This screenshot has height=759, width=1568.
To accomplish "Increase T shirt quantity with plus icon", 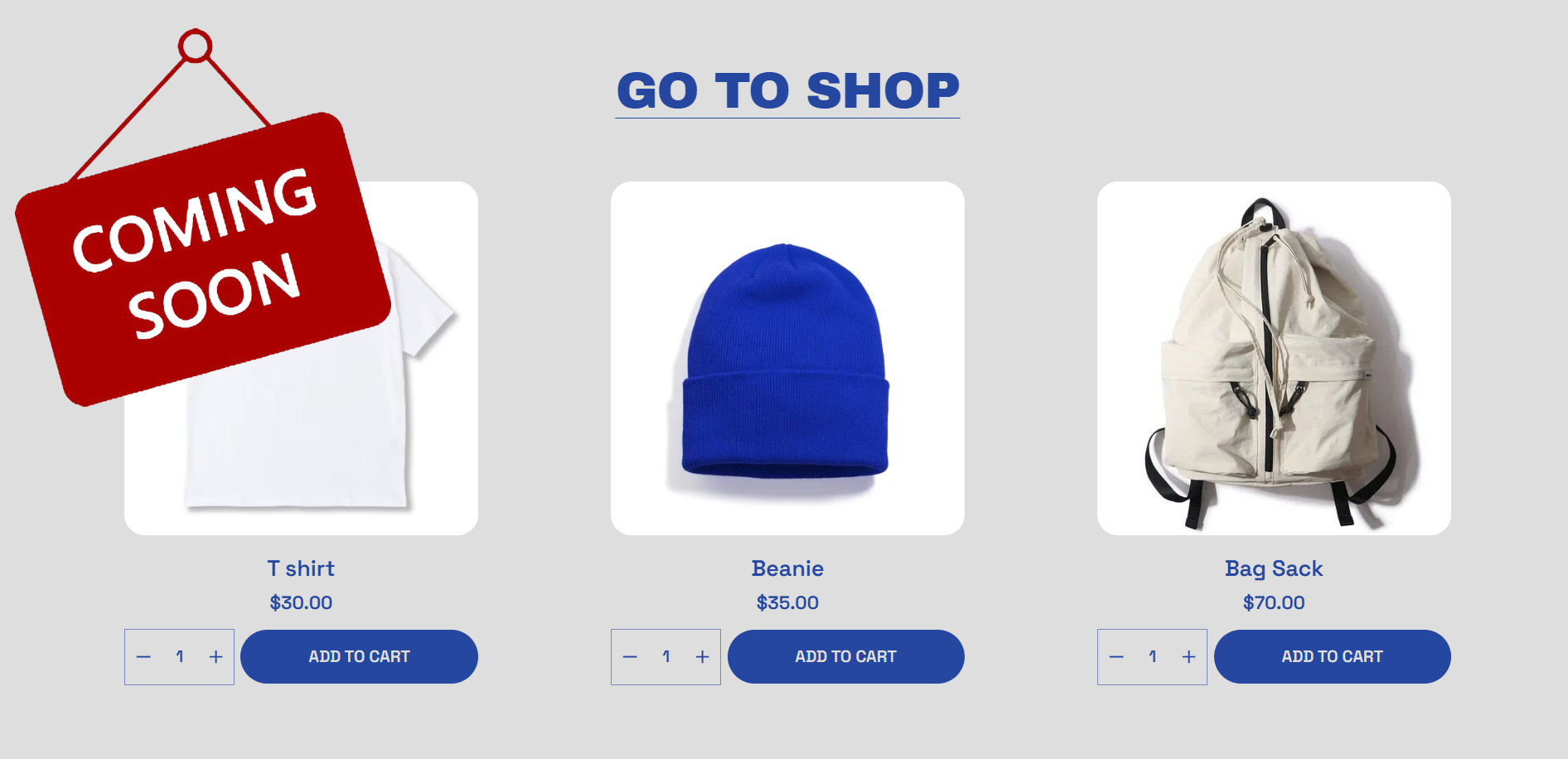I will (215, 657).
